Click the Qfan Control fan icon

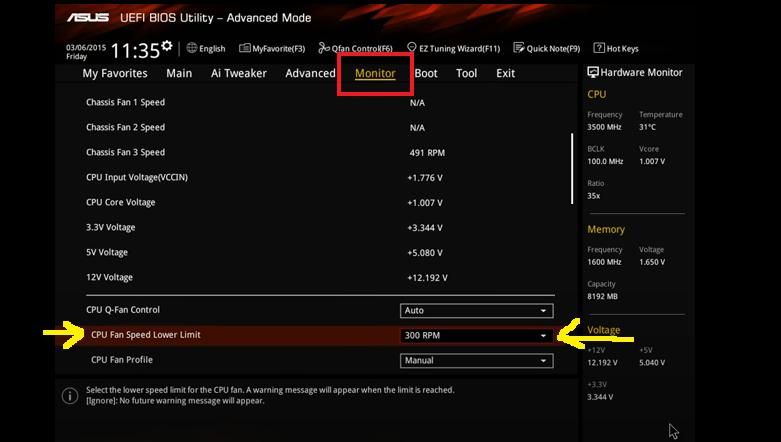(x=324, y=48)
